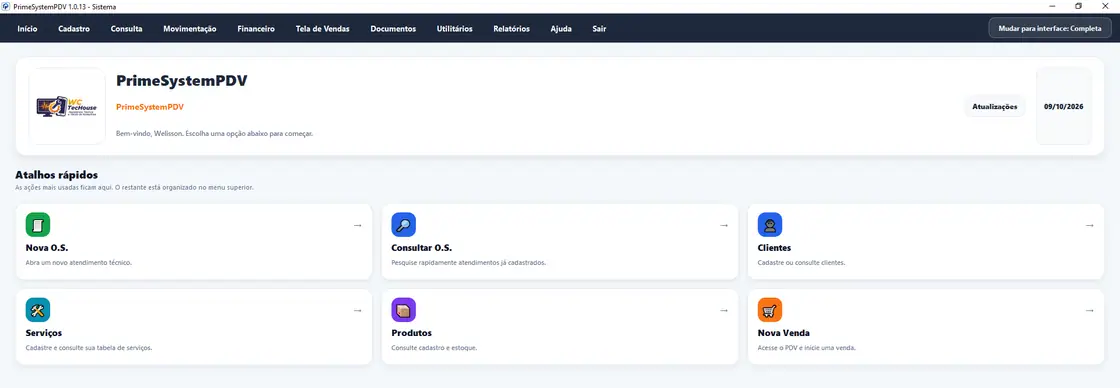Click Sair in the top menu
This screenshot has height=388, width=1120.
click(599, 29)
